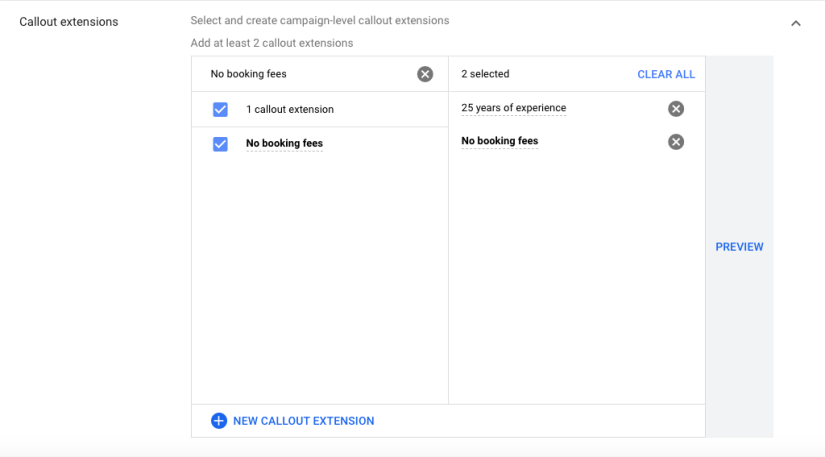Screen dimensions: 825x457
Task: Collapse the Callout extensions section
Action: click(796, 23)
